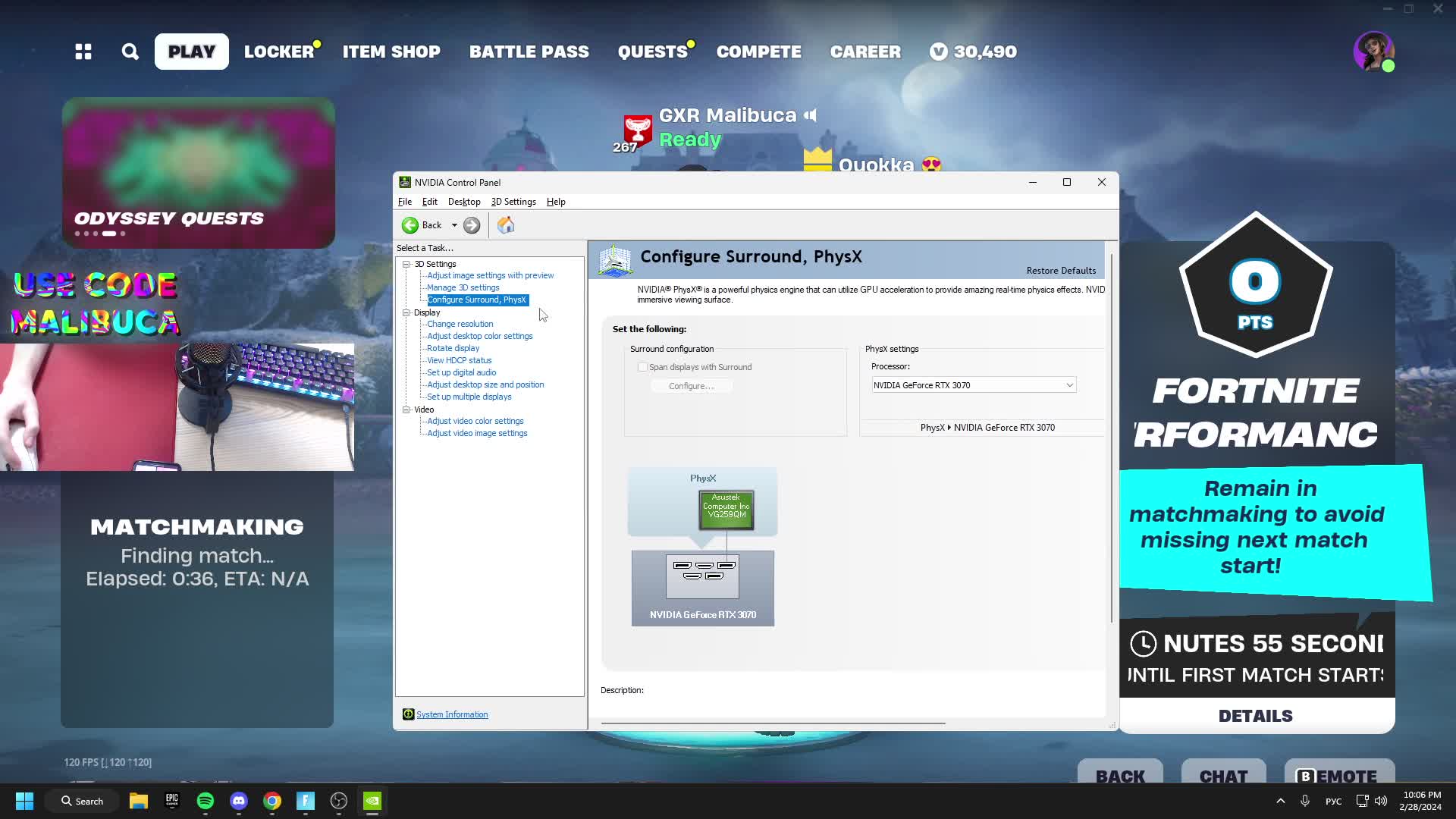Click the Configure... button

point(692,386)
